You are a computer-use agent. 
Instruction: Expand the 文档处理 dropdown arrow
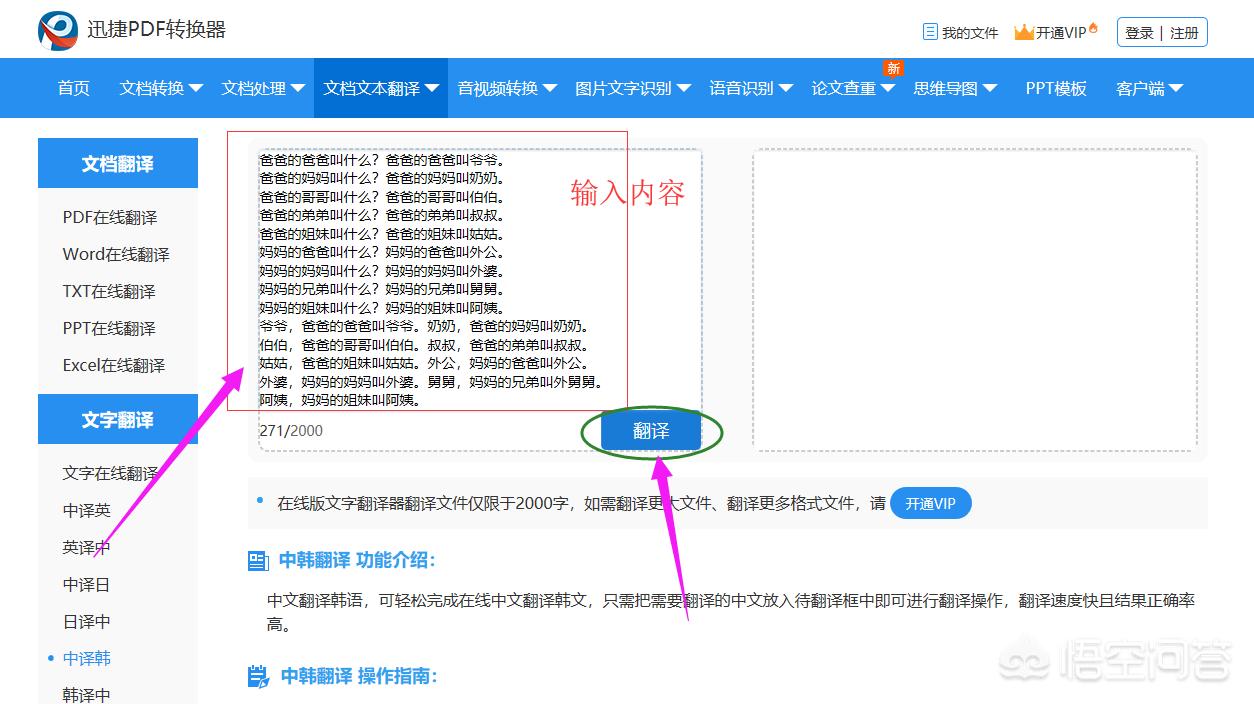pyautogui.click(x=298, y=88)
